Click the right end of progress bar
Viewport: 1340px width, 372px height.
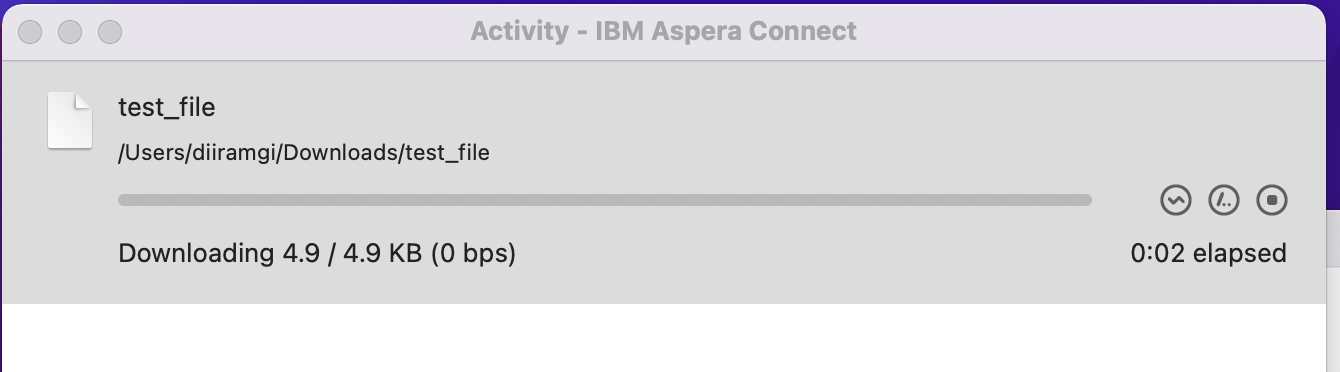[x=1086, y=200]
